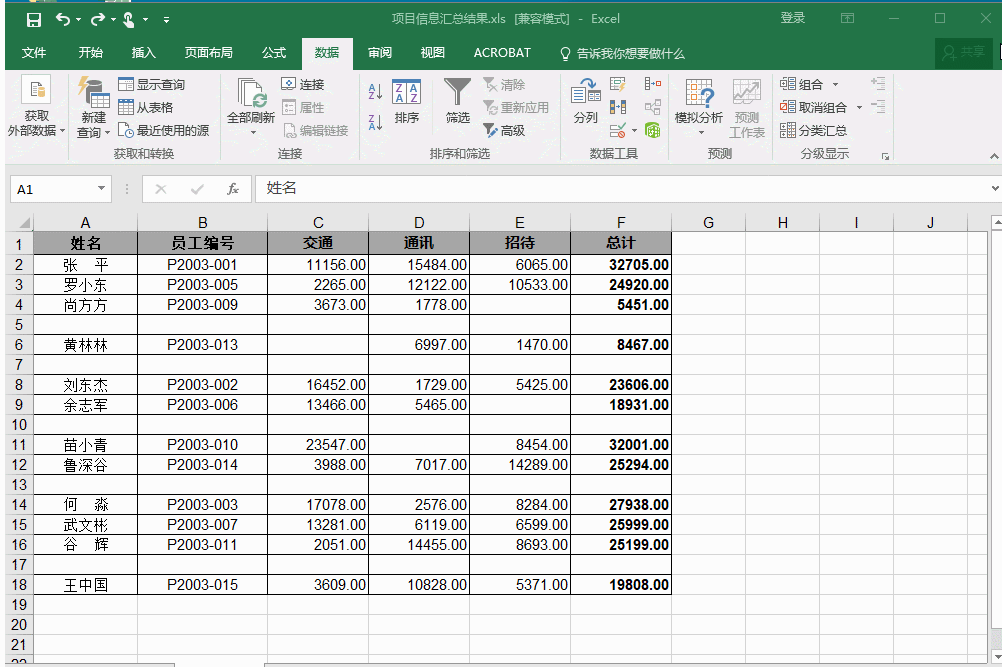Open the Sort dialog (排序)

coord(406,101)
